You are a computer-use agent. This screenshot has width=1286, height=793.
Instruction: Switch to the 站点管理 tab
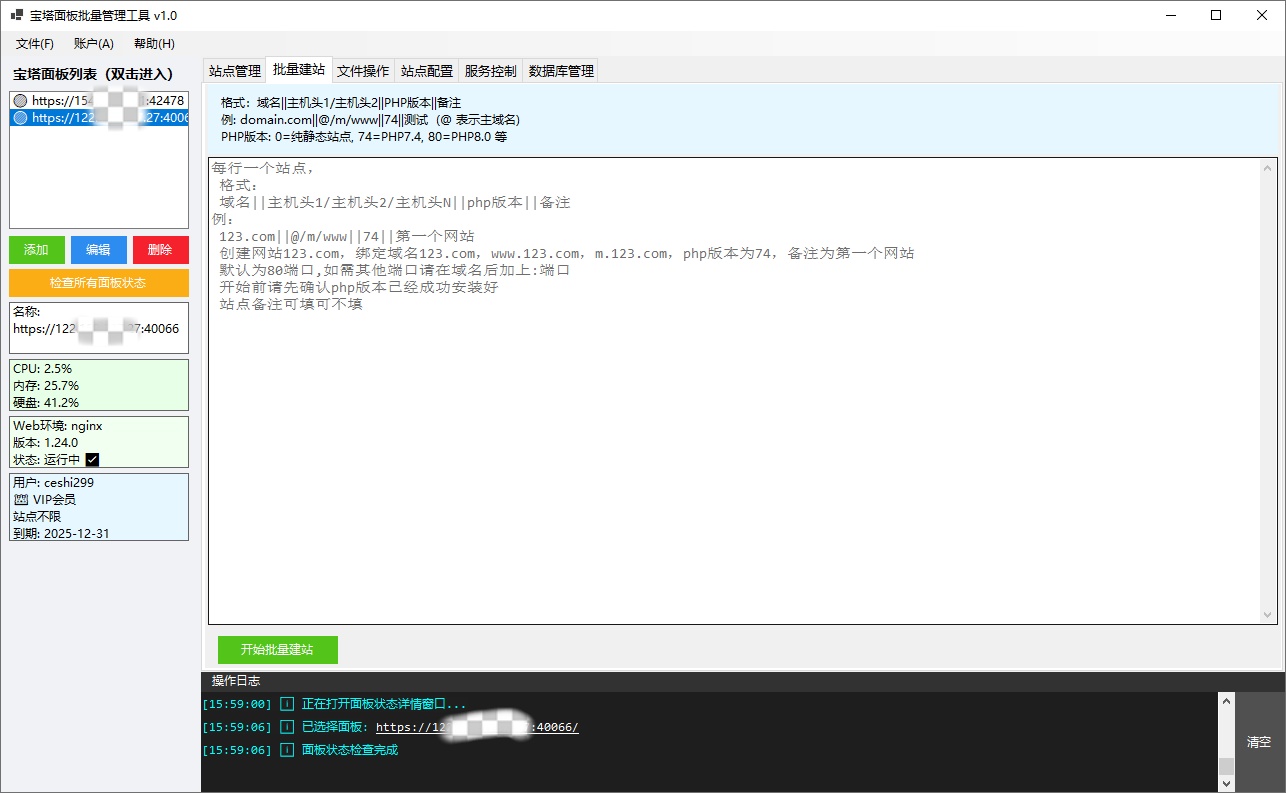click(x=235, y=71)
